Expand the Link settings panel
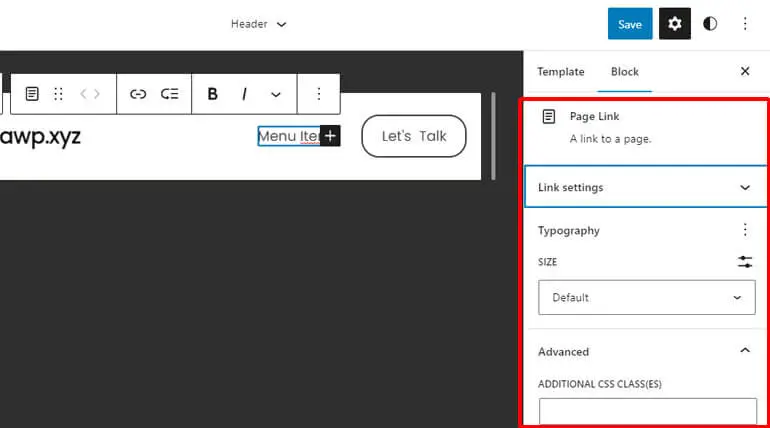770x428 pixels. (645, 187)
